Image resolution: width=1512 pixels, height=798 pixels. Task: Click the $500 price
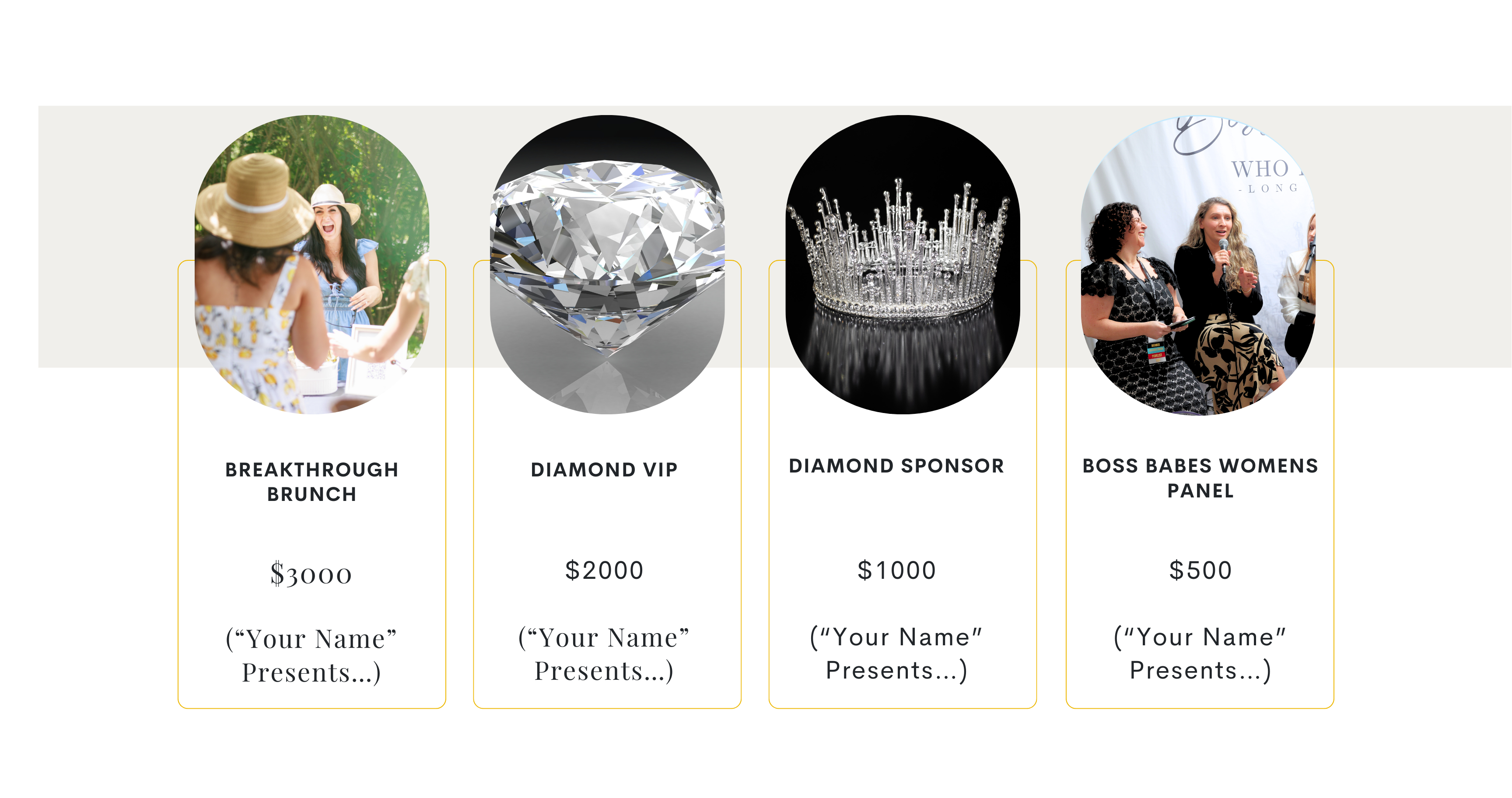tap(1200, 570)
